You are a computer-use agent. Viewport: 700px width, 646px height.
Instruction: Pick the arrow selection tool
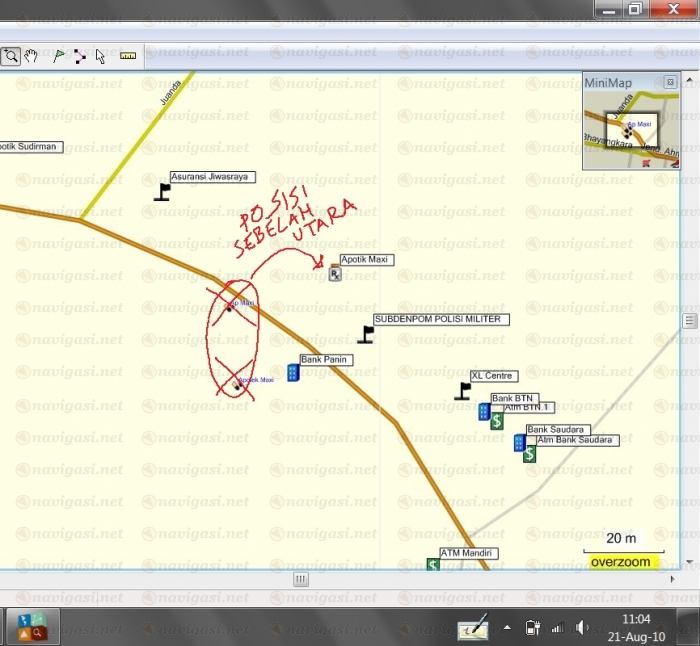101,56
